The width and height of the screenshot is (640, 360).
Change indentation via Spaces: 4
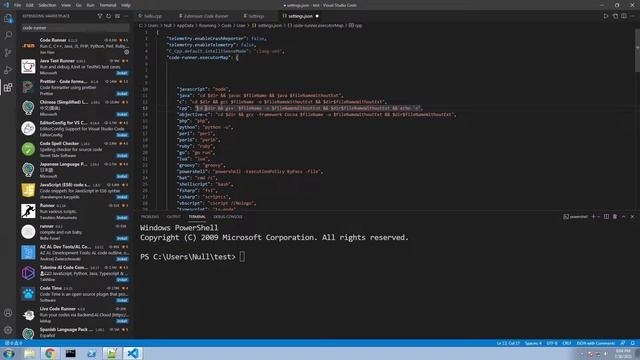point(533,343)
